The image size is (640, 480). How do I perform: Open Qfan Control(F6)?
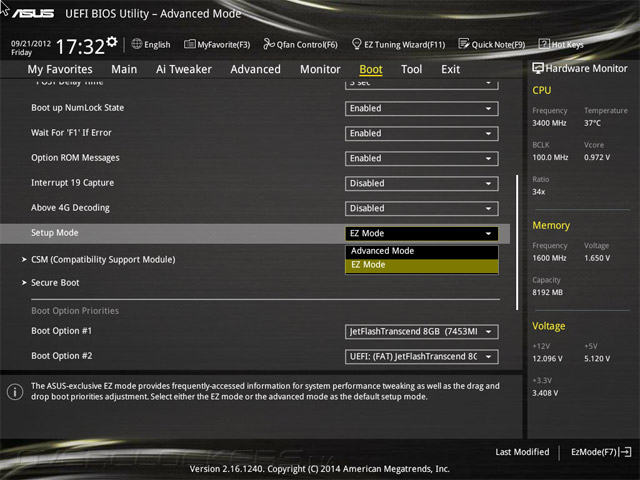coord(300,44)
